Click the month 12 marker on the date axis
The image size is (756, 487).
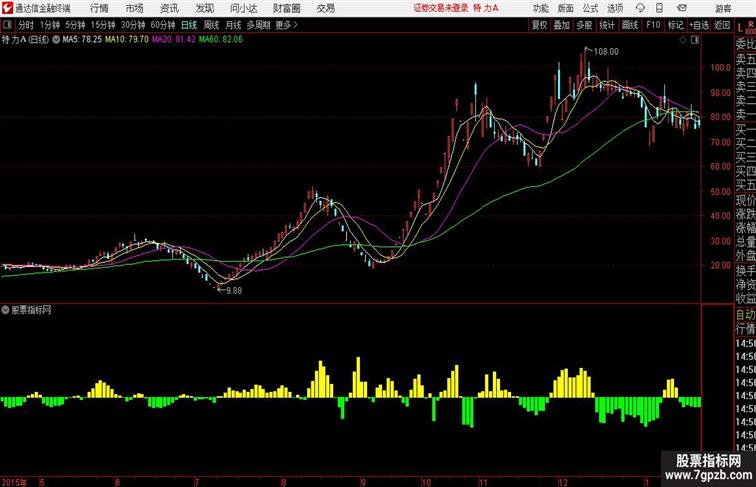pos(563,482)
